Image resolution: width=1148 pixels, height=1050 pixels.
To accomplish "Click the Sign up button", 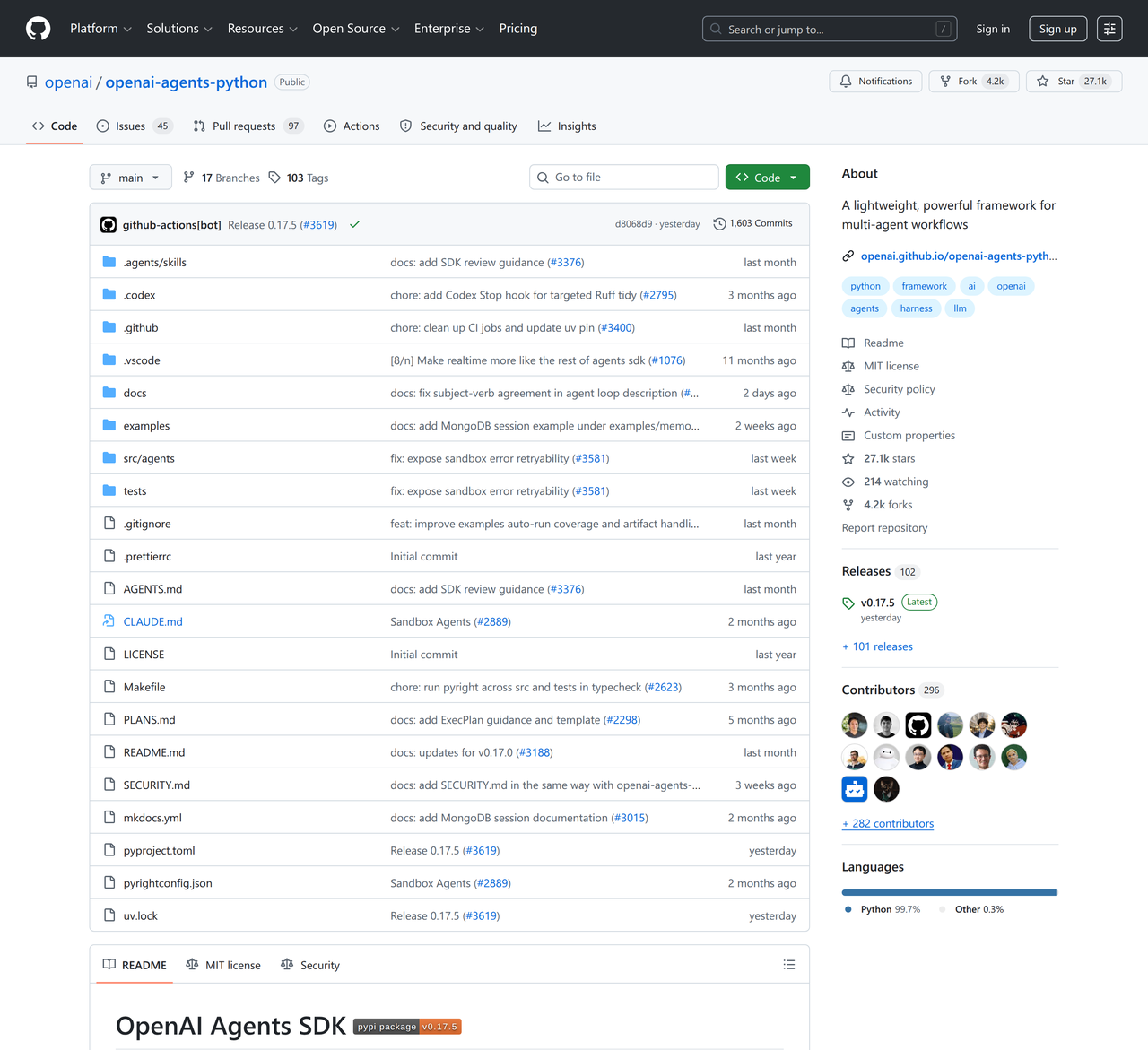I will [x=1058, y=29].
